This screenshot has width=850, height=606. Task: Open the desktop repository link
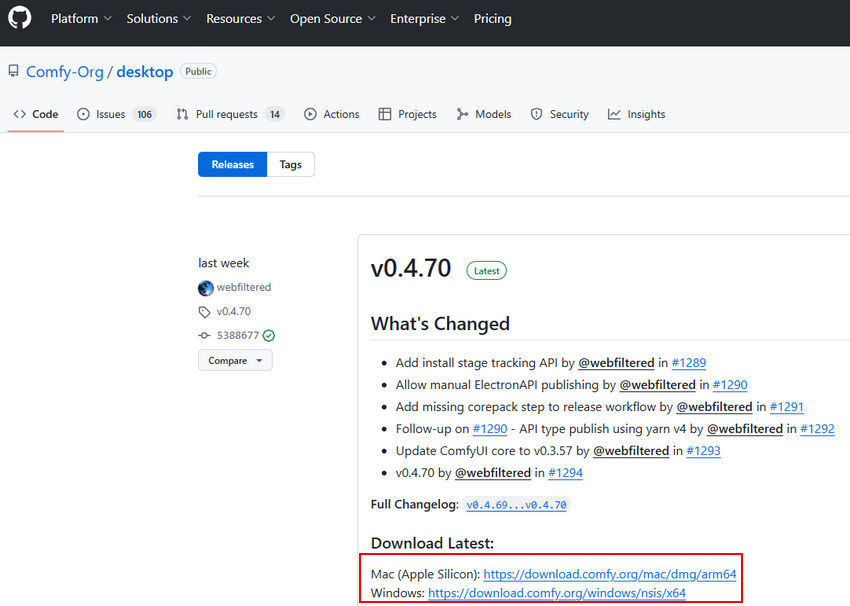point(145,72)
